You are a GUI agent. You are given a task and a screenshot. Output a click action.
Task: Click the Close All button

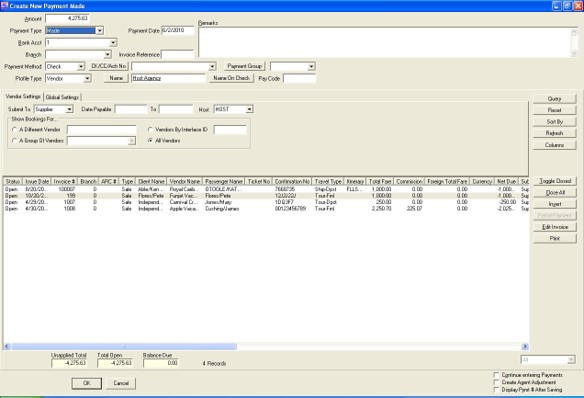(x=555, y=192)
